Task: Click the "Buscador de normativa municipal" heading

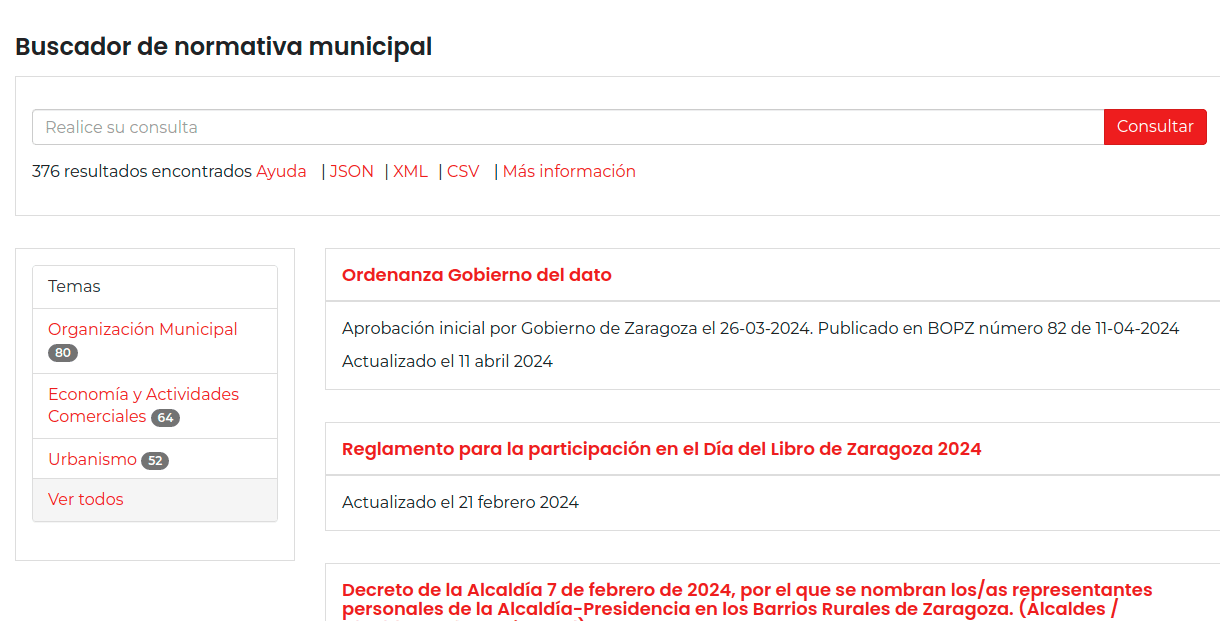Action: (x=223, y=47)
